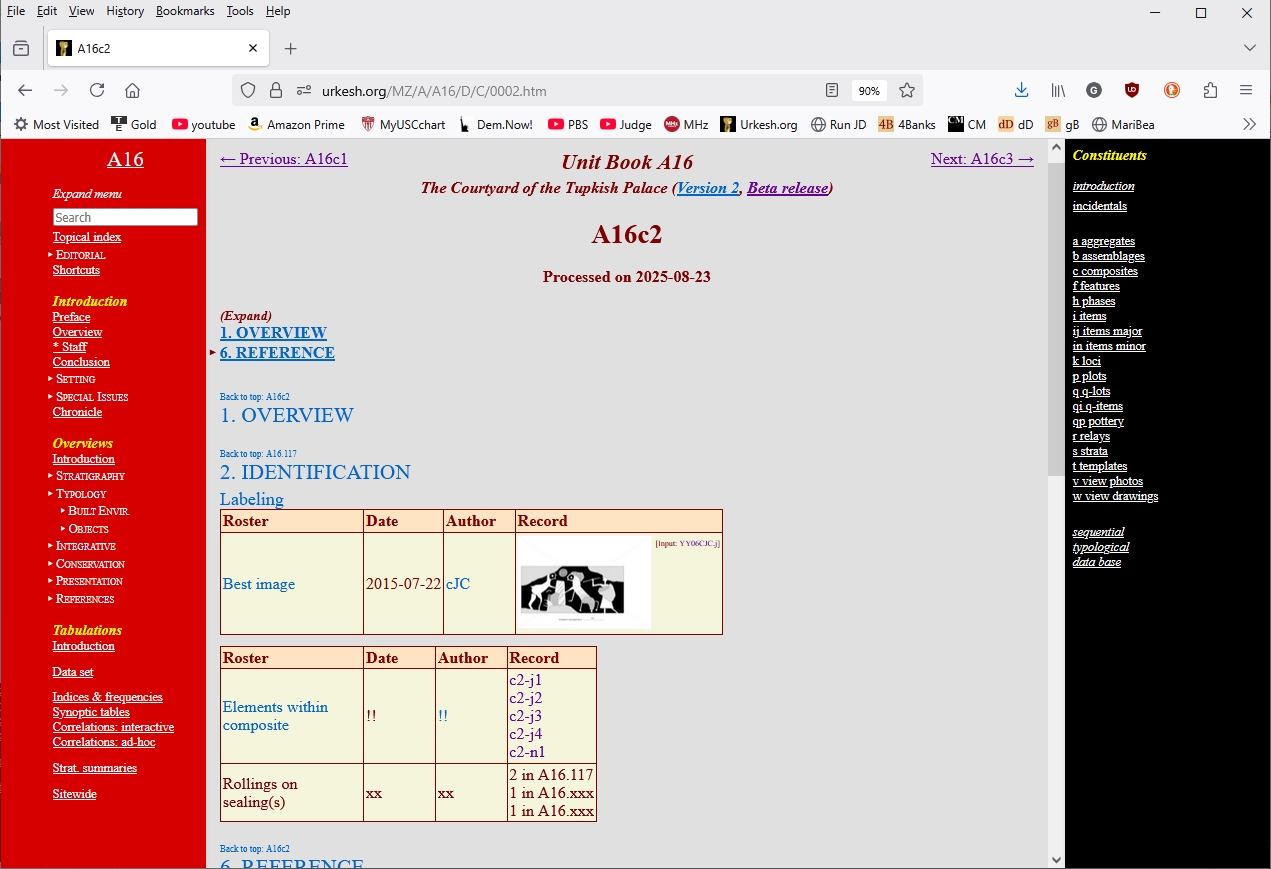Image resolution: width=1271 pixels, height=869 pixels.
Task: Show site security padlock info
Action: pyautogui.click(x=276, y=90)
